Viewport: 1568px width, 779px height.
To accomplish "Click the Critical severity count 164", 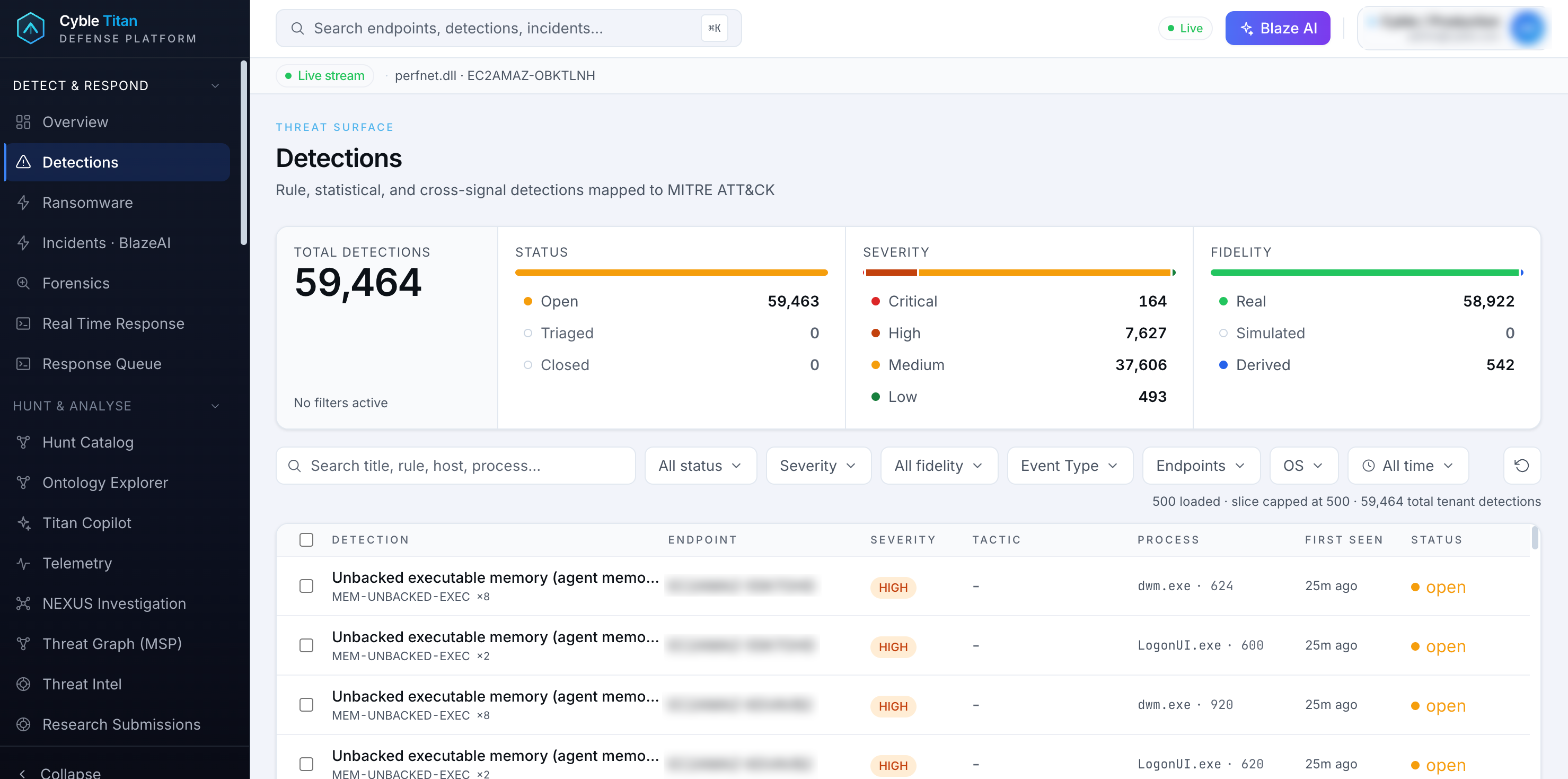I will click(x=1152, y=301).
